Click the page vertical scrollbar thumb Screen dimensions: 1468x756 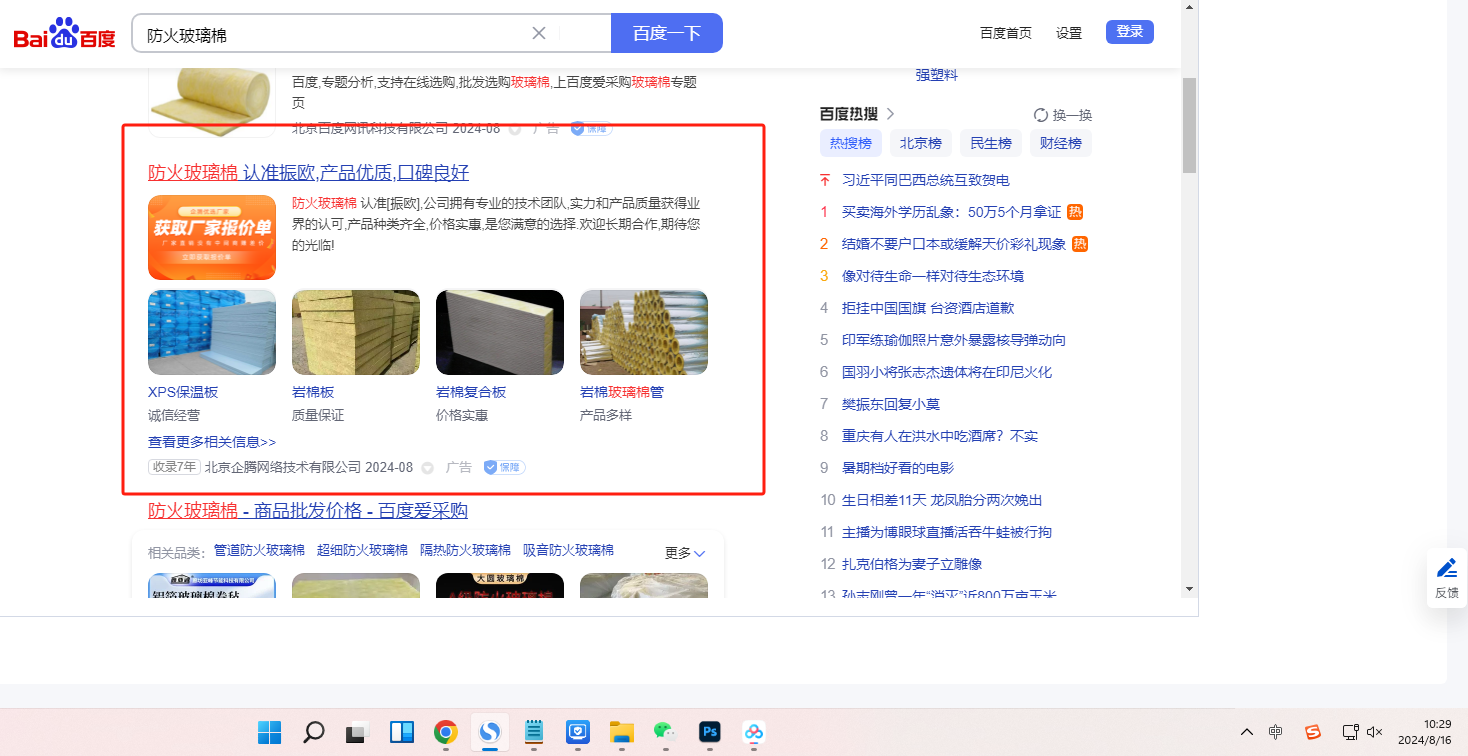[1189, 125]
